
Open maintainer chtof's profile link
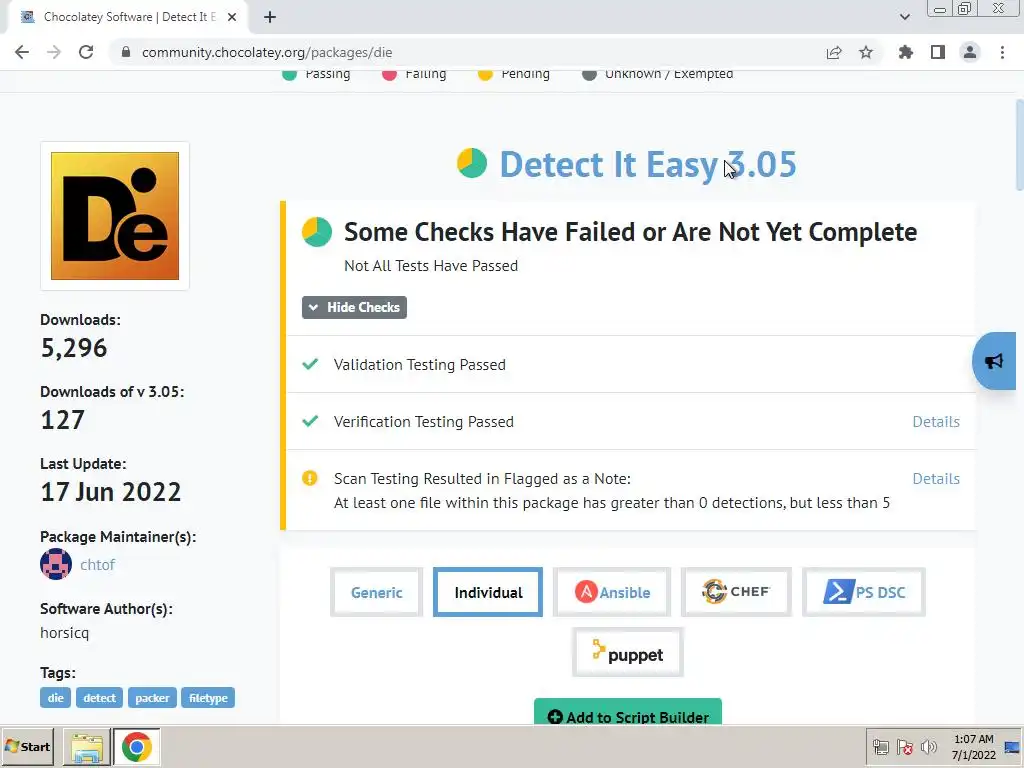click(97, 565)
